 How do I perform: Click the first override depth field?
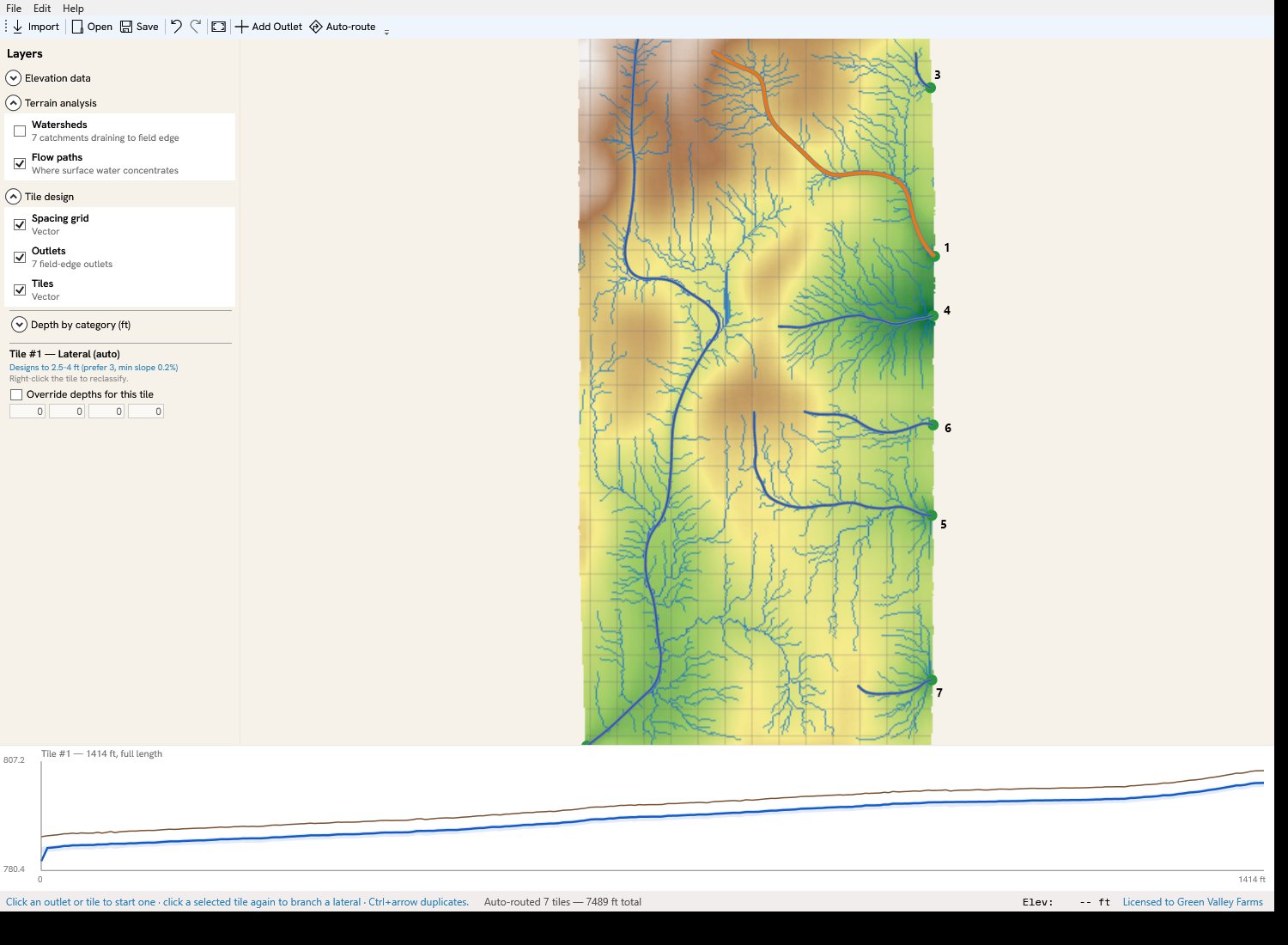coord(27,412)
